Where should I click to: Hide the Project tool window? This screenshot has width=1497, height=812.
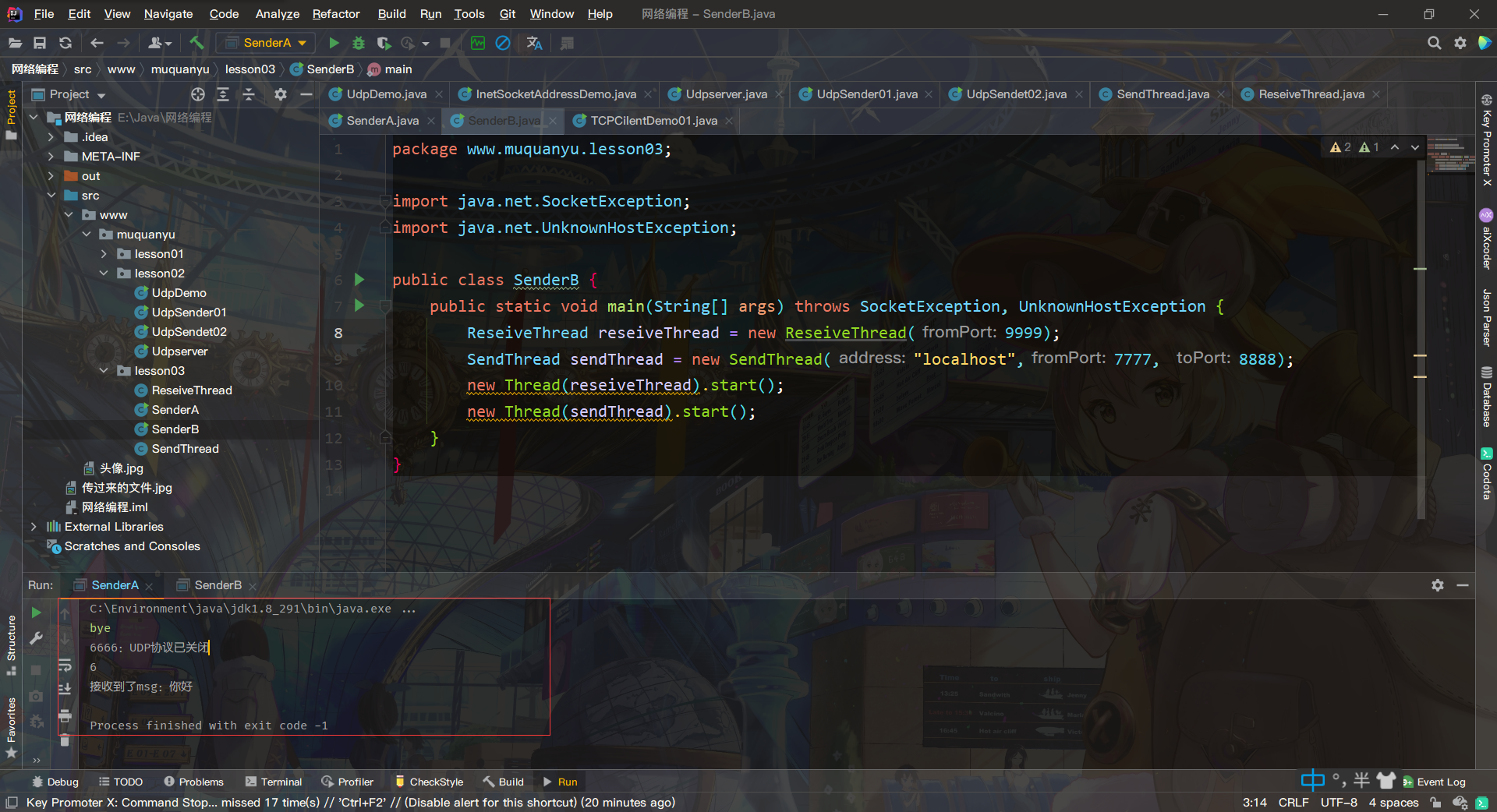pos(306,94)
